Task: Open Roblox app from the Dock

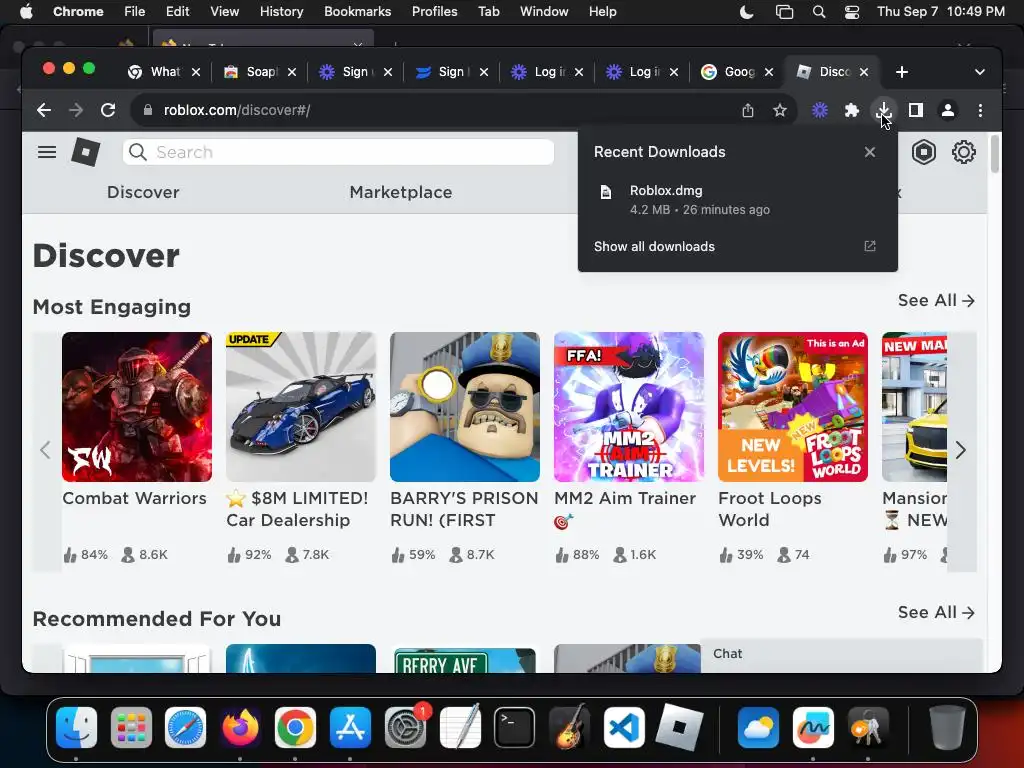Action: pyautogui.click(x=679, y=728)
